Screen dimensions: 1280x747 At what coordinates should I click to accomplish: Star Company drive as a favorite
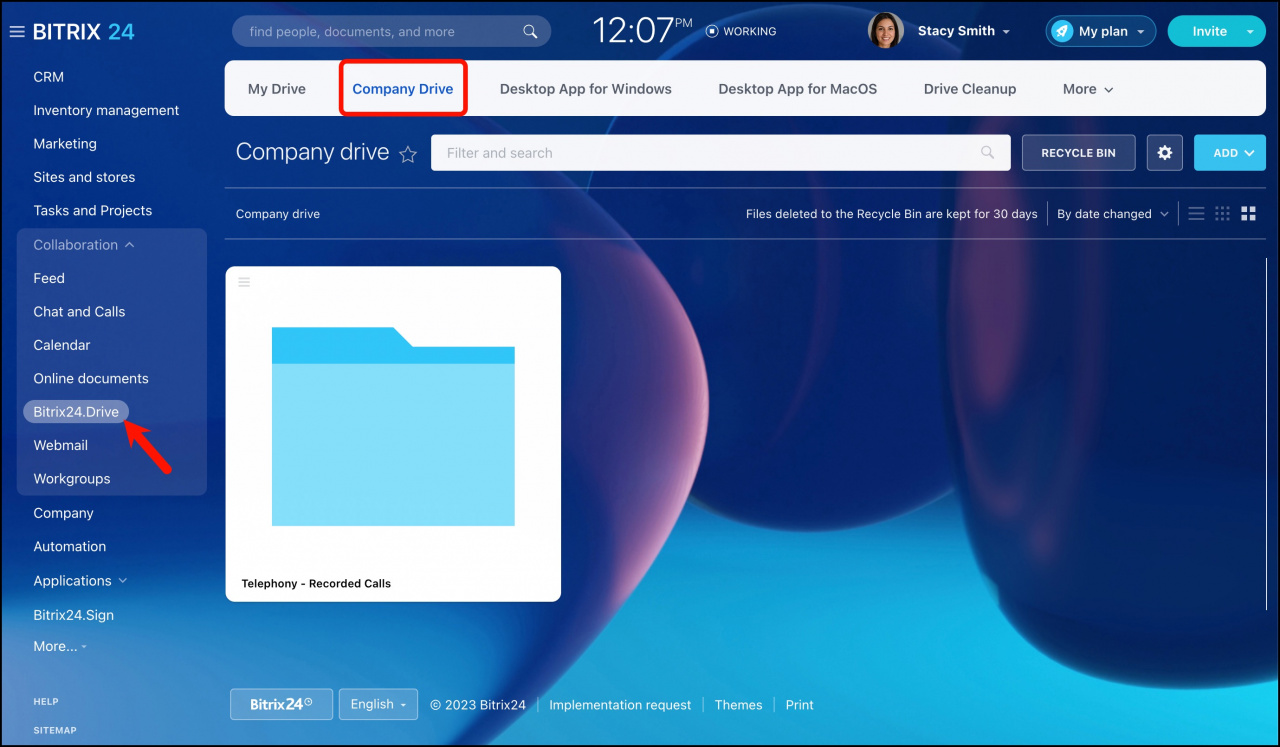pos(408,154)
